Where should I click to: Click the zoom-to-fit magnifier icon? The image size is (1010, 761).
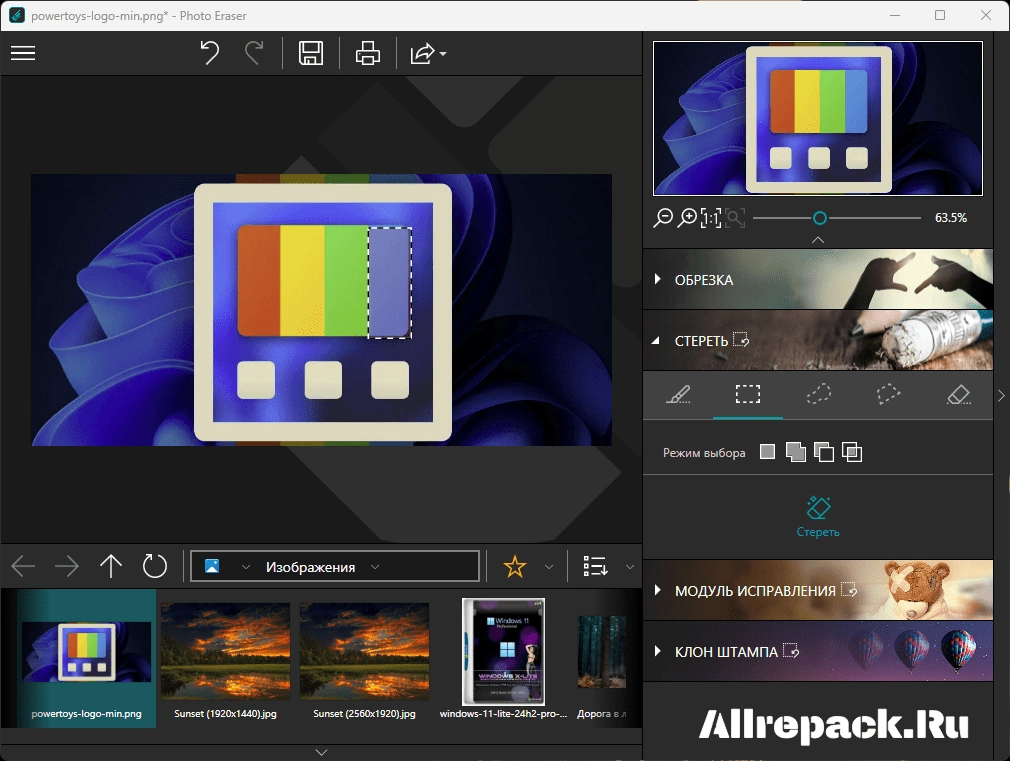(x=735, y=218)
